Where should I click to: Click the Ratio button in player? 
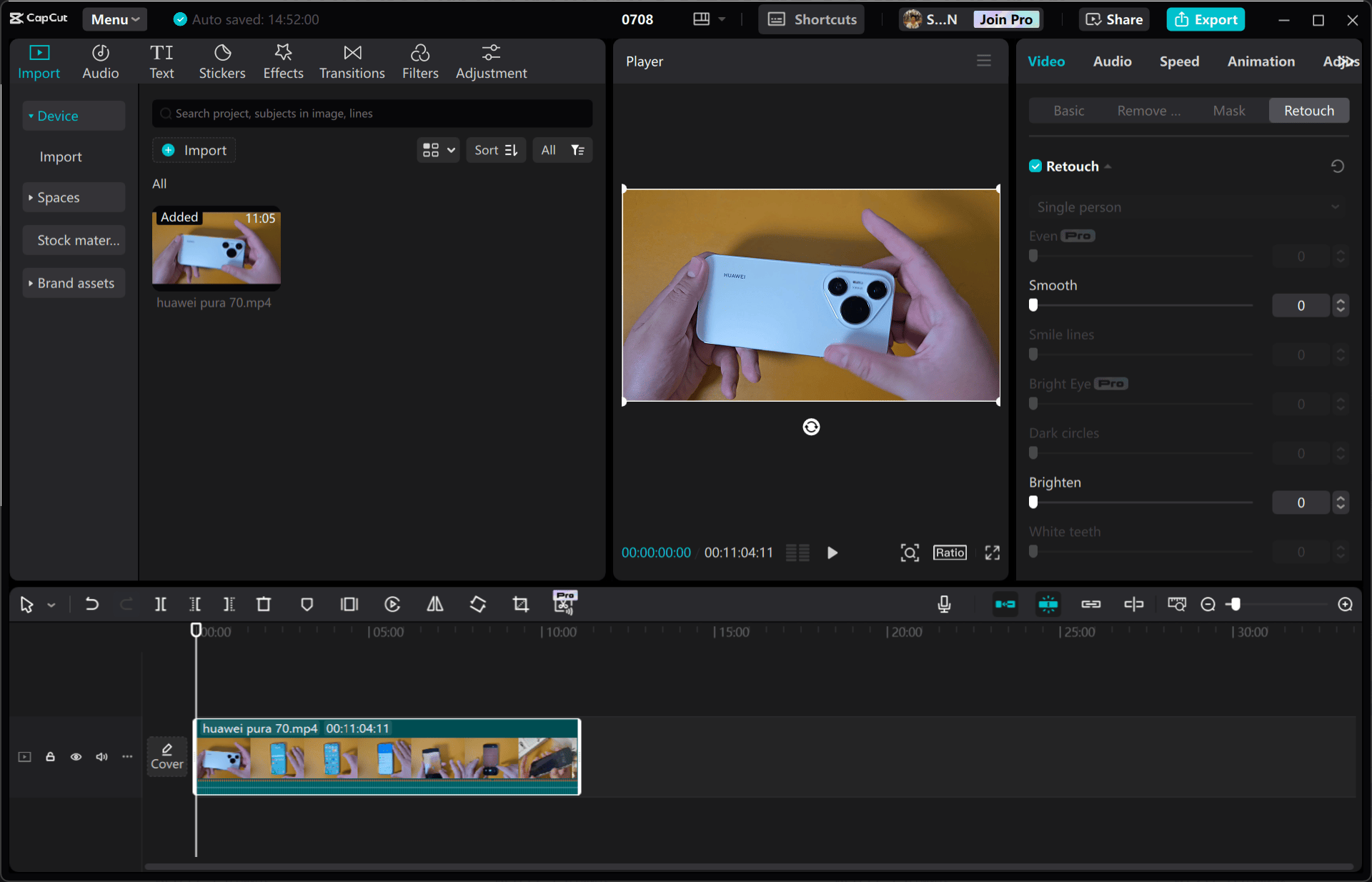950,553
